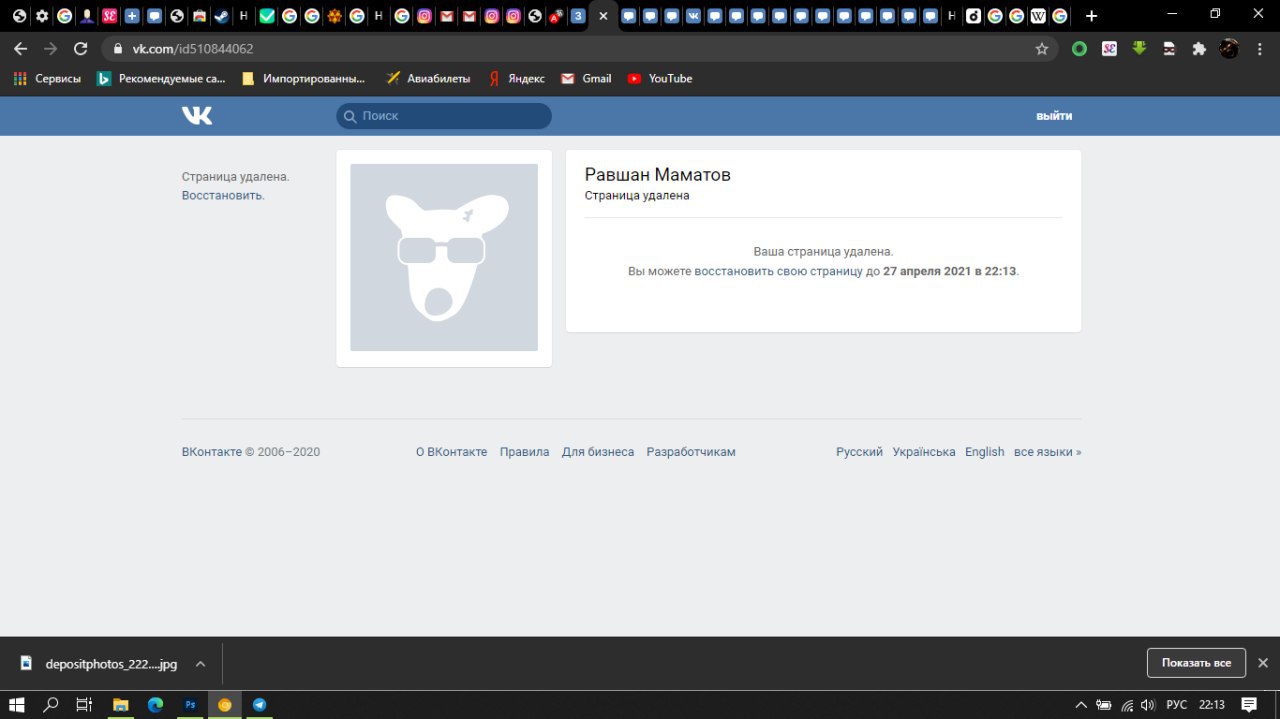Open Photoshop from the taskbar
Image resolution: width=1280 pixels, height=719 pixels.
point(190,704)
